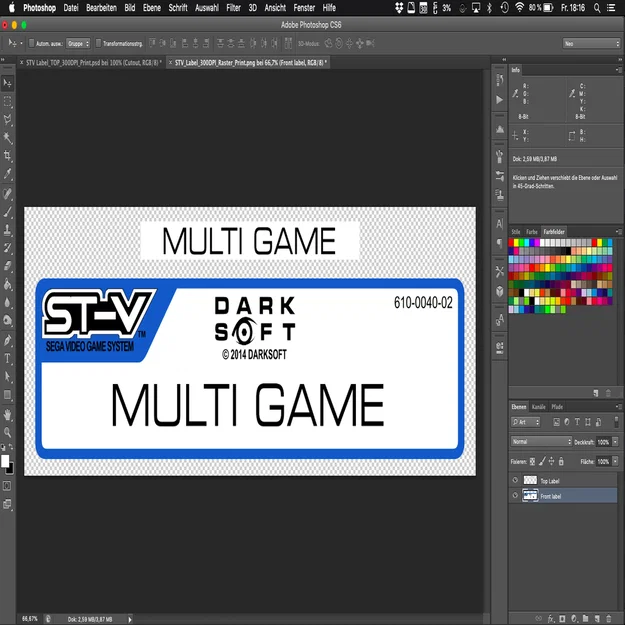The width and height of the screenshot is (625, 625).
Task: Select the Healing Brush tool
Action: [x=8, y=194]
